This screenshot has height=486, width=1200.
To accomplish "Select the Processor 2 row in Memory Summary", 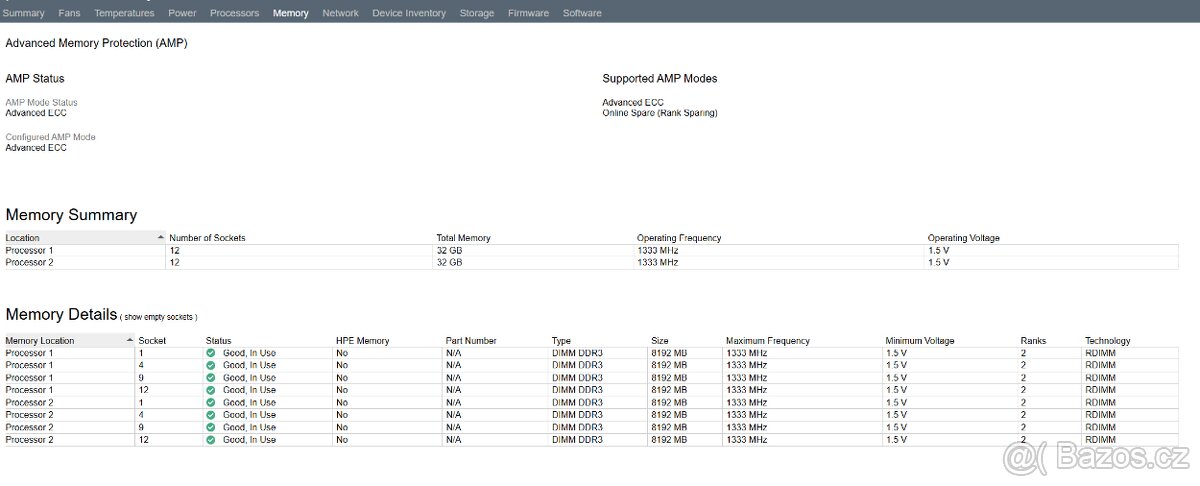I will [30, 262].
